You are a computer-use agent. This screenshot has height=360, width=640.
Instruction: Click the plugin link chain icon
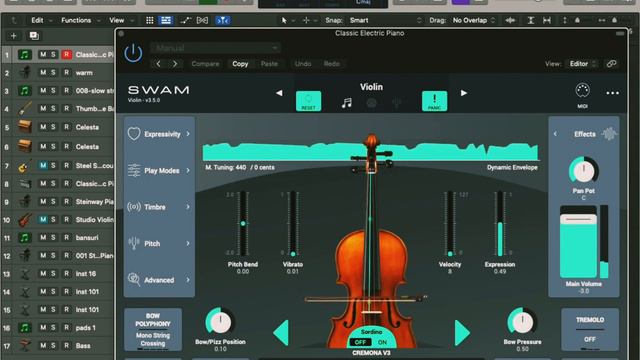611,64
